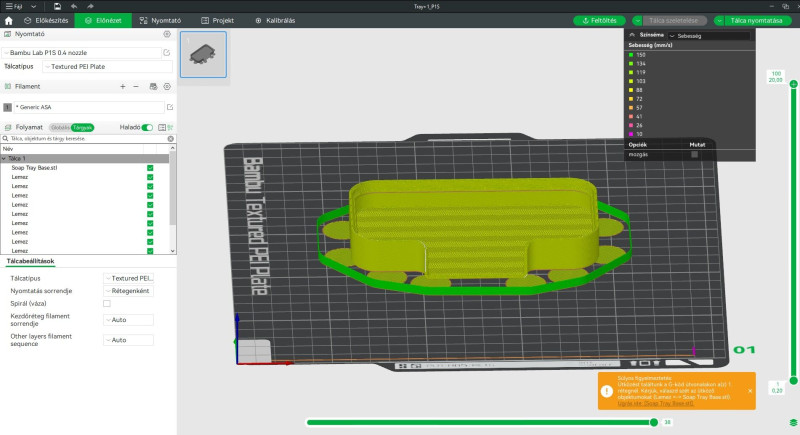Screen dimensions: 800x435
Task: Edit the Bambu Lab P1S preset
Action: coord(166,53)
